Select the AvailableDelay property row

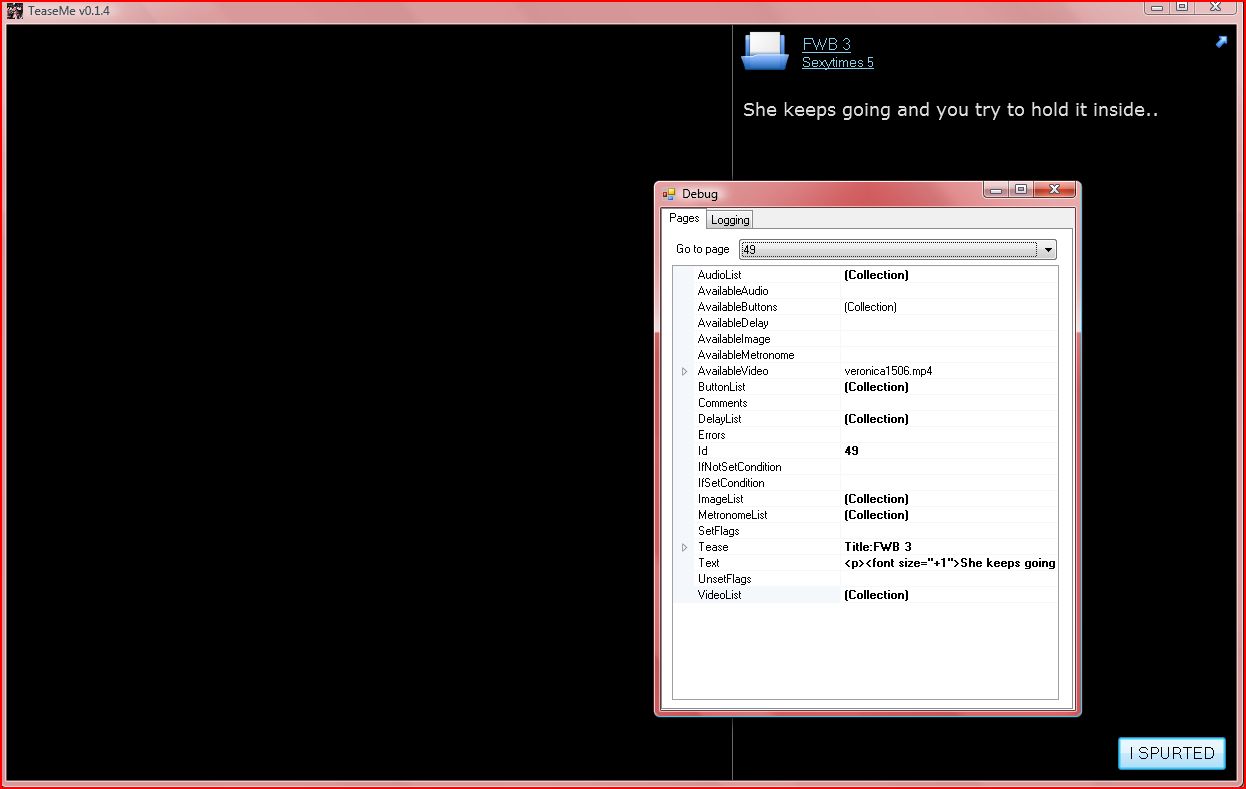(x=865, y=323)
